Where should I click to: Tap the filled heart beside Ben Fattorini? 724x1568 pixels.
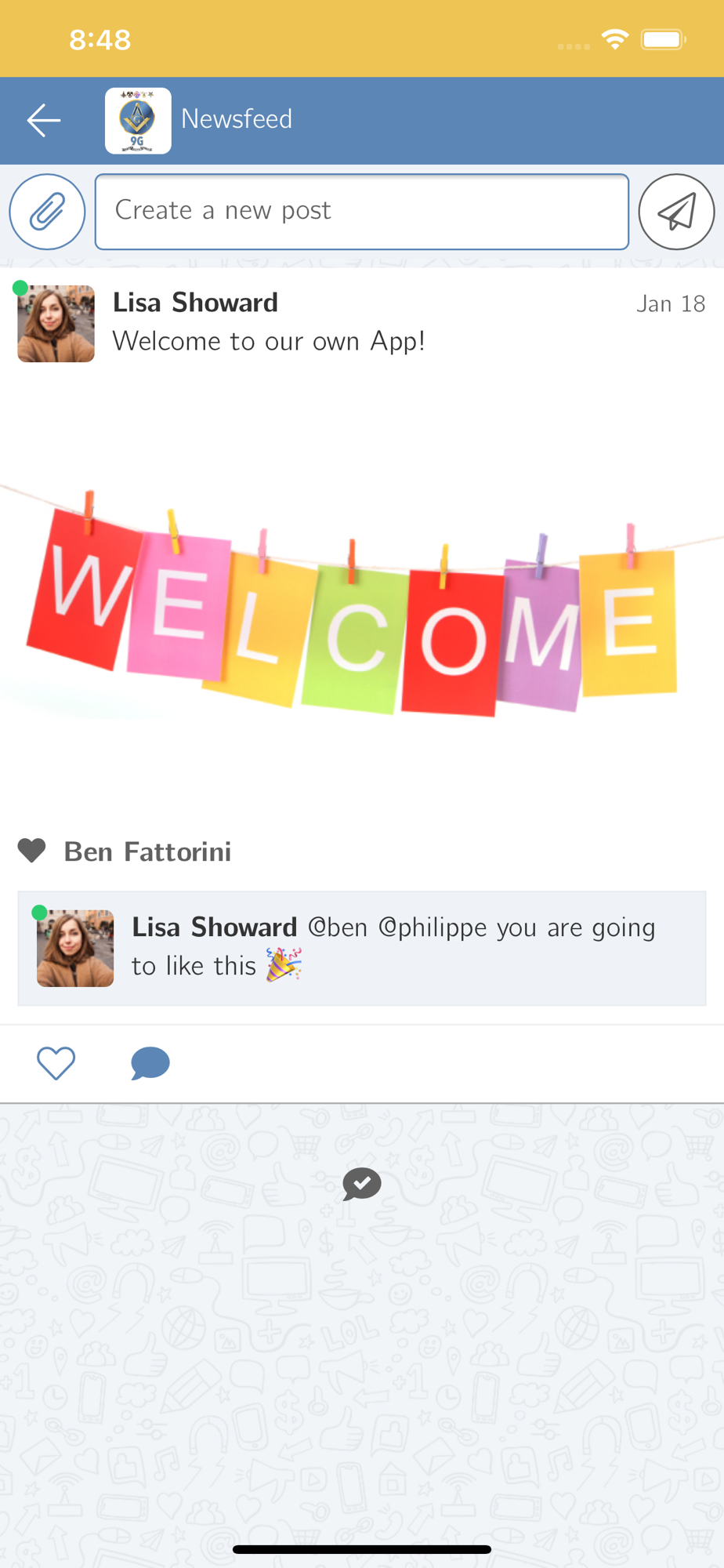click(x=32, y=851)
